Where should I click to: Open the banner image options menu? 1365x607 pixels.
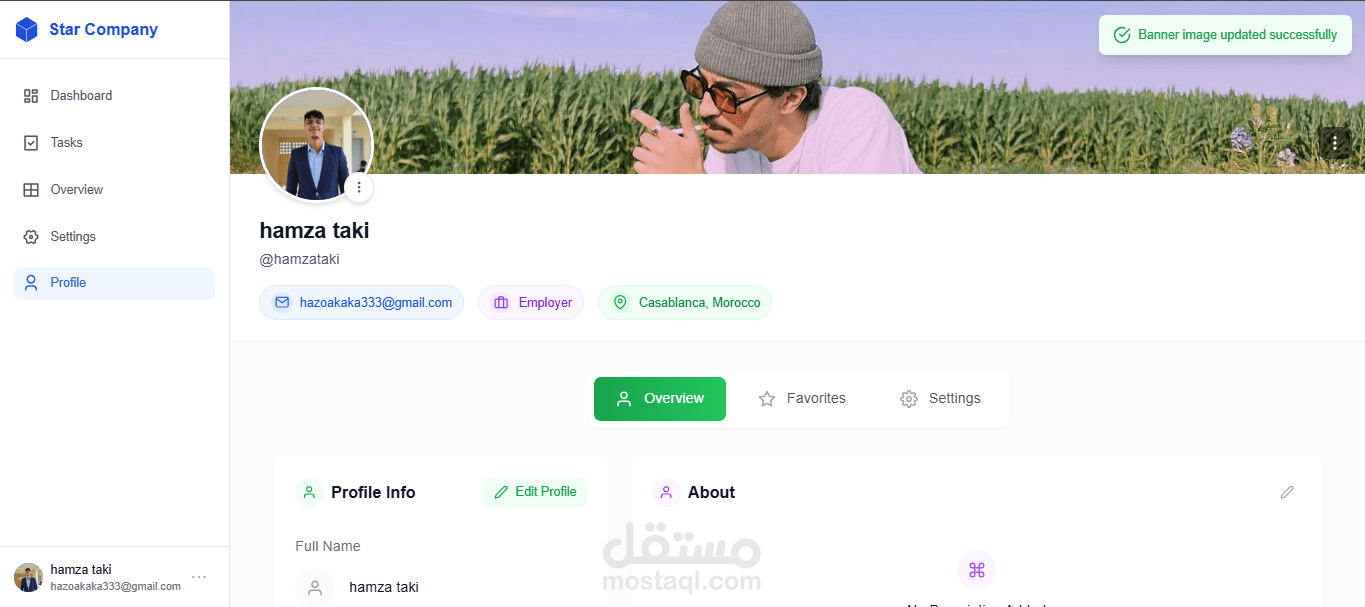click(x=1335, y=143)
